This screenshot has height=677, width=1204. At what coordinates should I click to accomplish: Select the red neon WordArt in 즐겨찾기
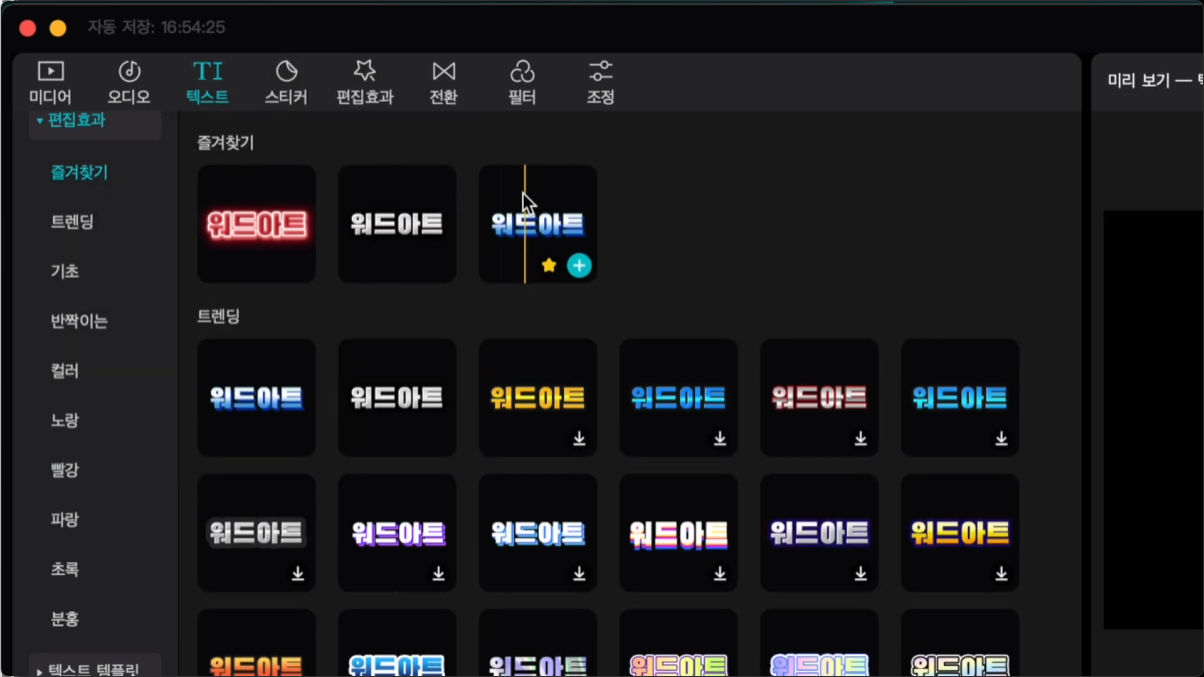(x=257, y=224)
